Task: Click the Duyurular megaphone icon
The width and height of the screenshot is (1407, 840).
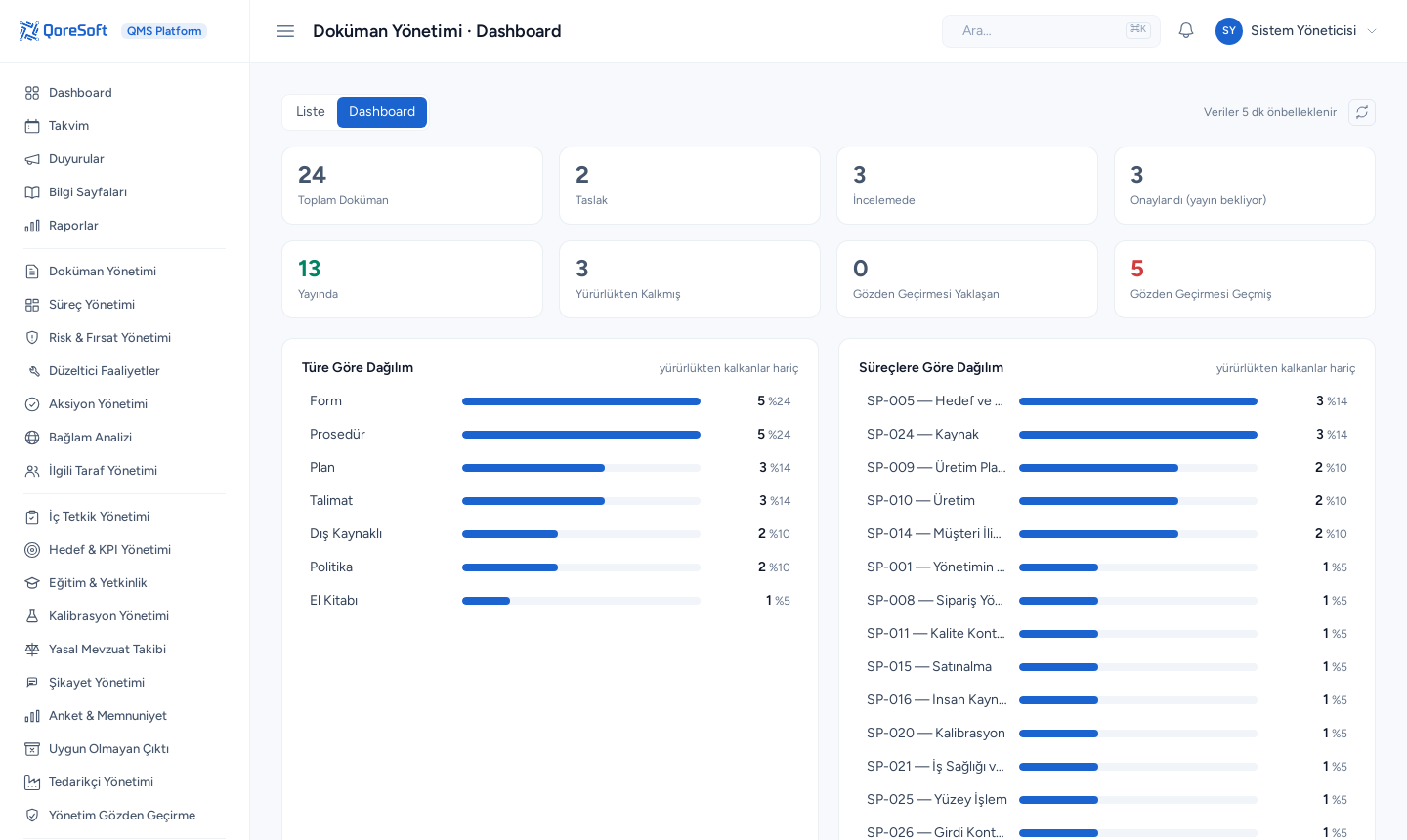Action: (32, 159)
